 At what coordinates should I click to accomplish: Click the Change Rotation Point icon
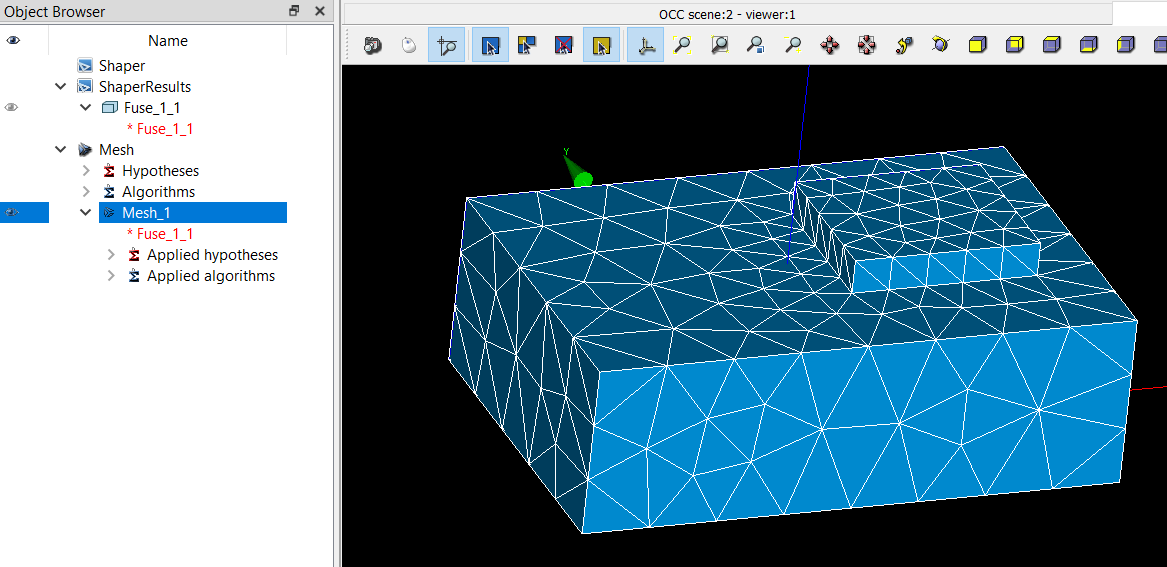pyautogui.click(x=903, y=45)
